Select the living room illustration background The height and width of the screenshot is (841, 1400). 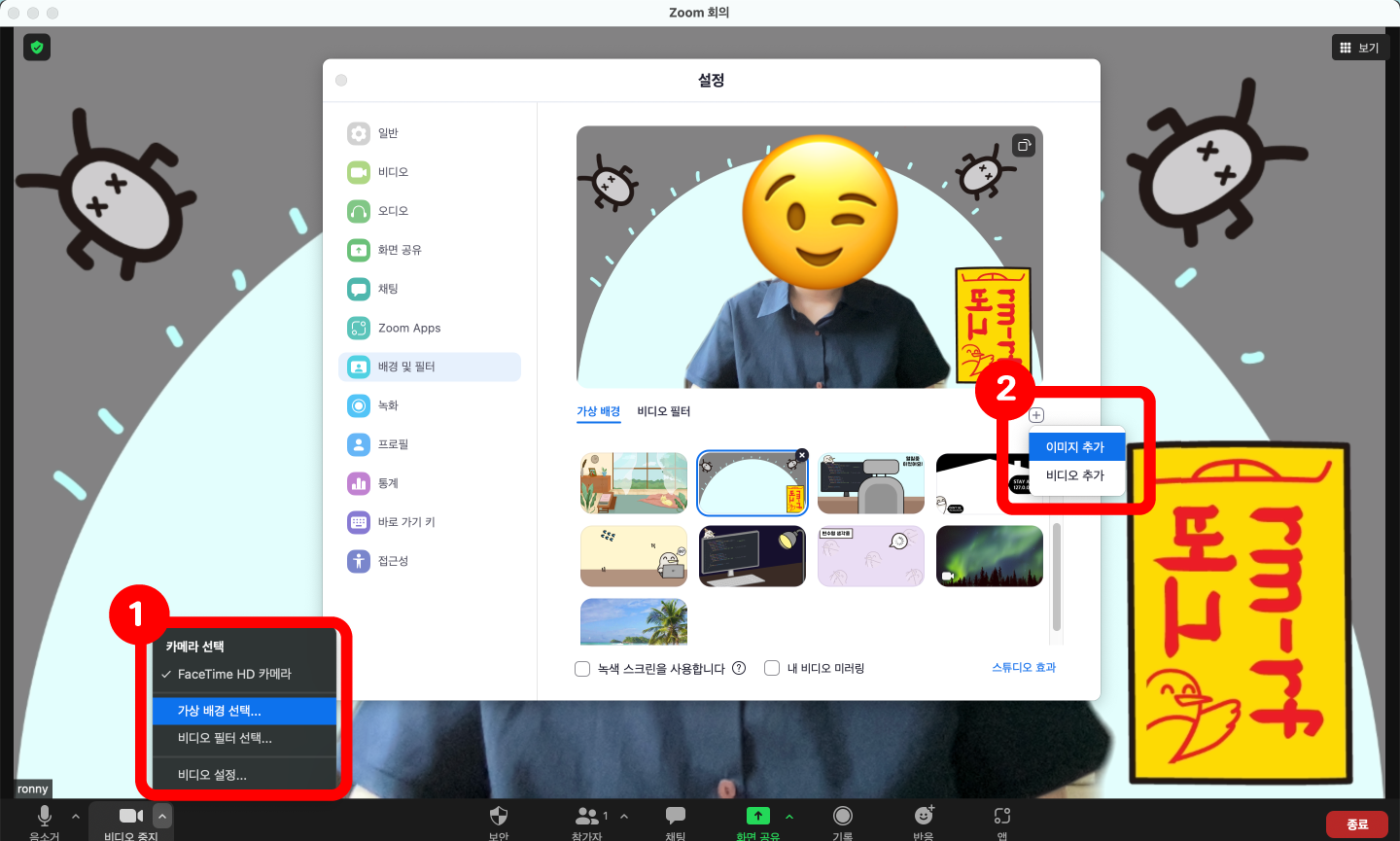click(634, 483)
